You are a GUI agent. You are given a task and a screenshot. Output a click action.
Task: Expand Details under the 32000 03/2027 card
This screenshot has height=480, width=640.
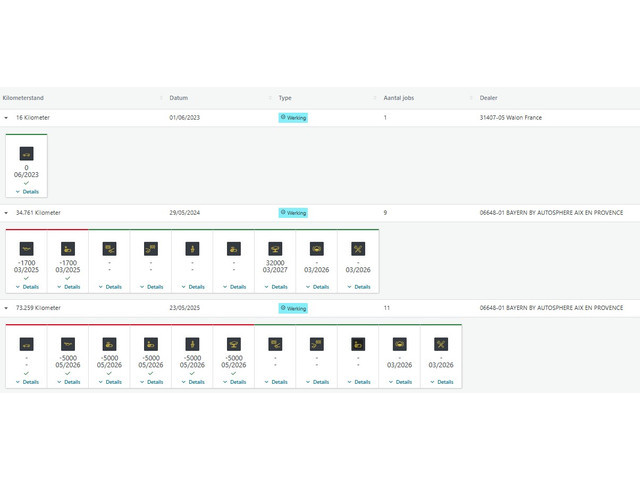pos(275,286)
